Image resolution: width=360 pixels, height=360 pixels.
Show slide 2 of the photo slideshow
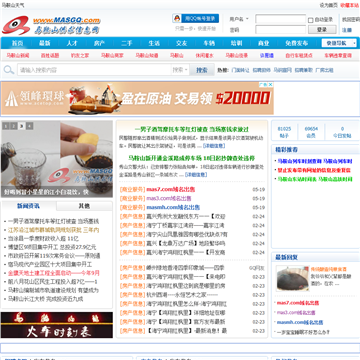[13, 126]
